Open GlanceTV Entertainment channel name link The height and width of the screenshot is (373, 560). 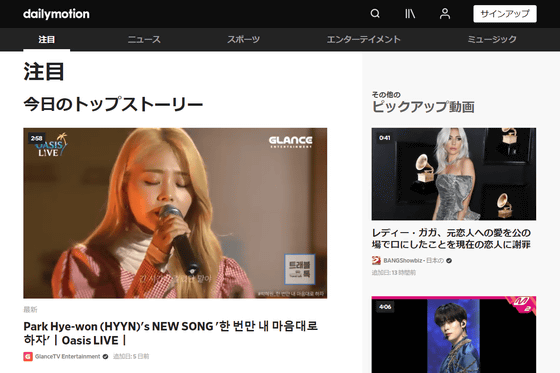point(68,357)
